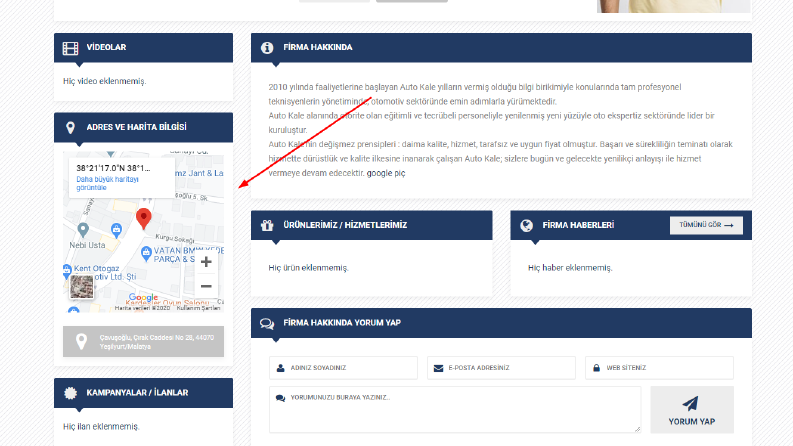Focus the WEB SİTENİZ input field
Viewport: 793px width, 446px height.
(659, 368)
